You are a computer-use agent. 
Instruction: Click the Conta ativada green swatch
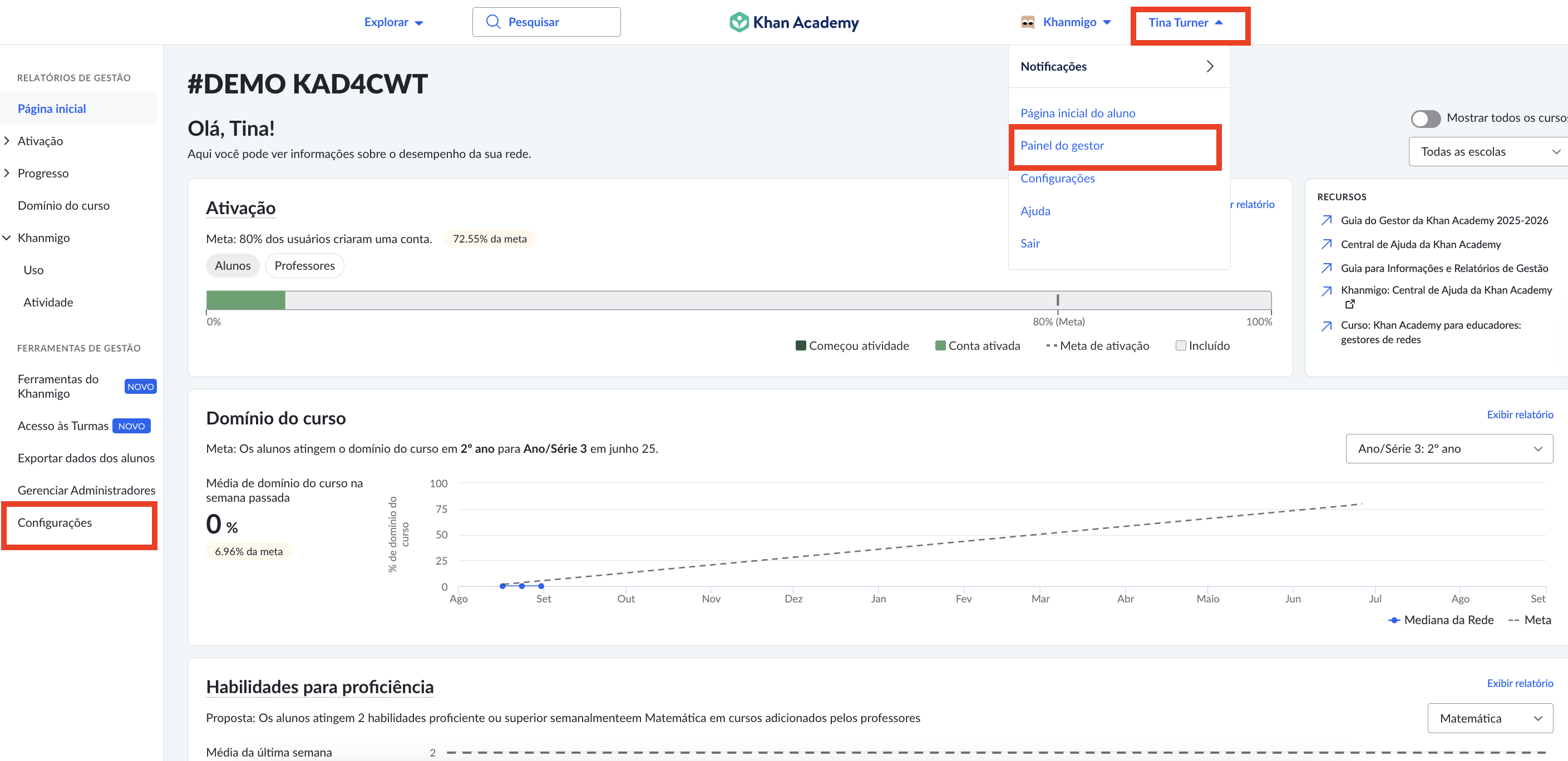tap(940, 346)
